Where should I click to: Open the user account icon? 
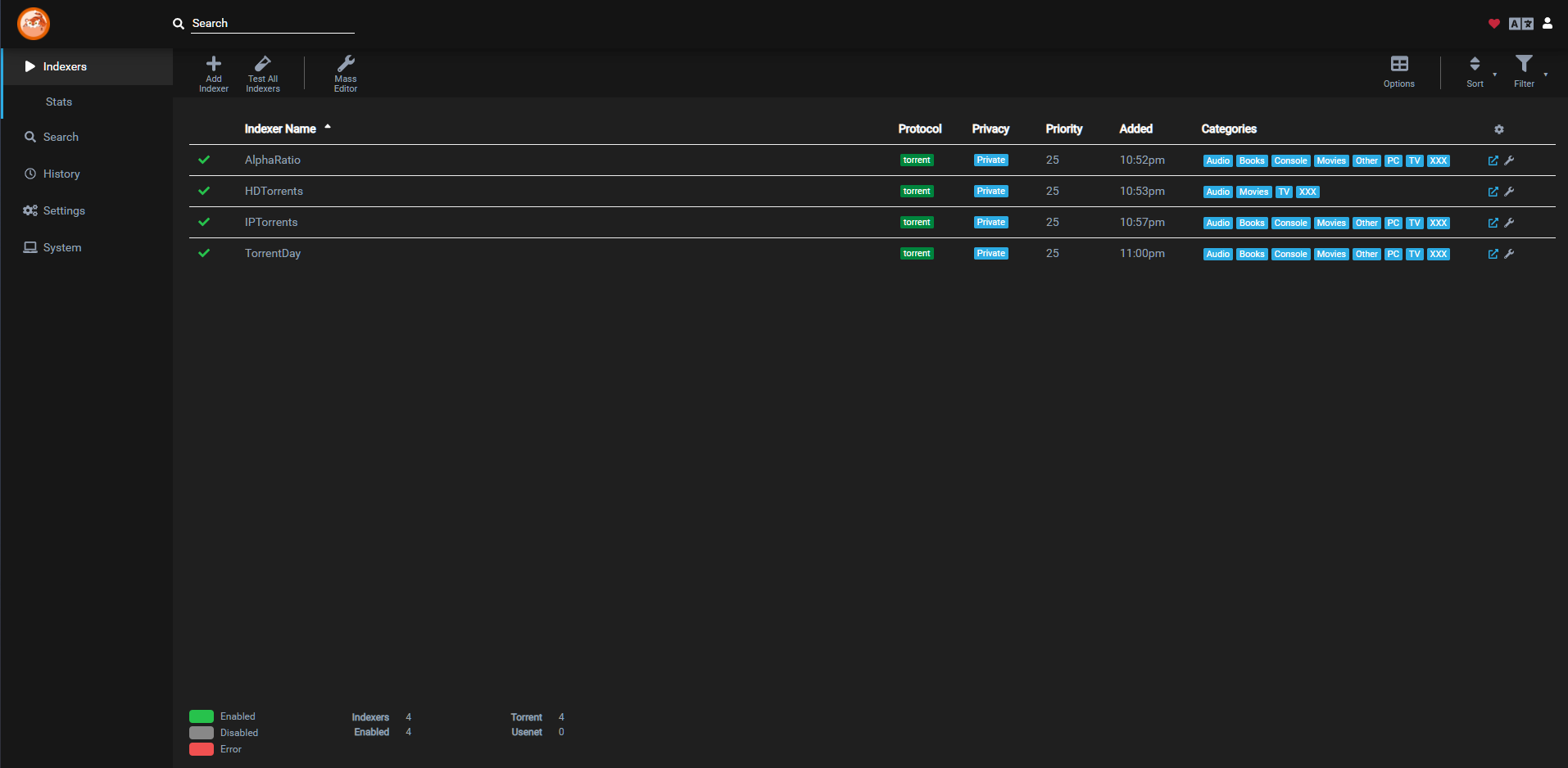(1547, 24)
